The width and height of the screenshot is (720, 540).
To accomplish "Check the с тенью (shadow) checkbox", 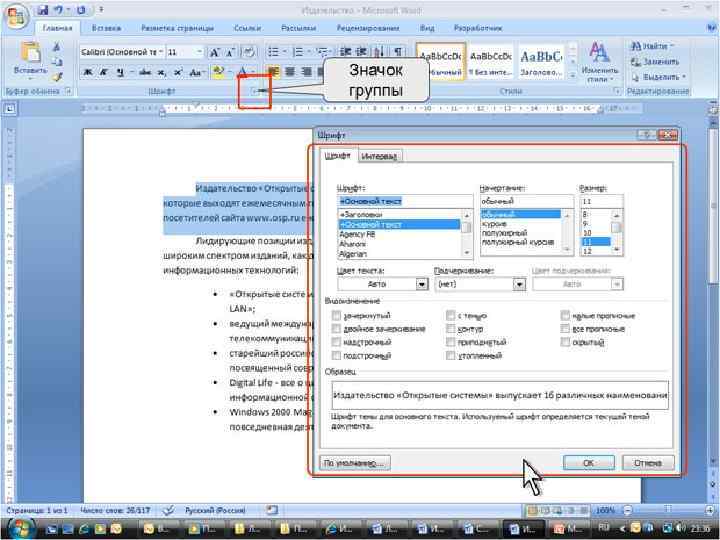I will (450, 315).
